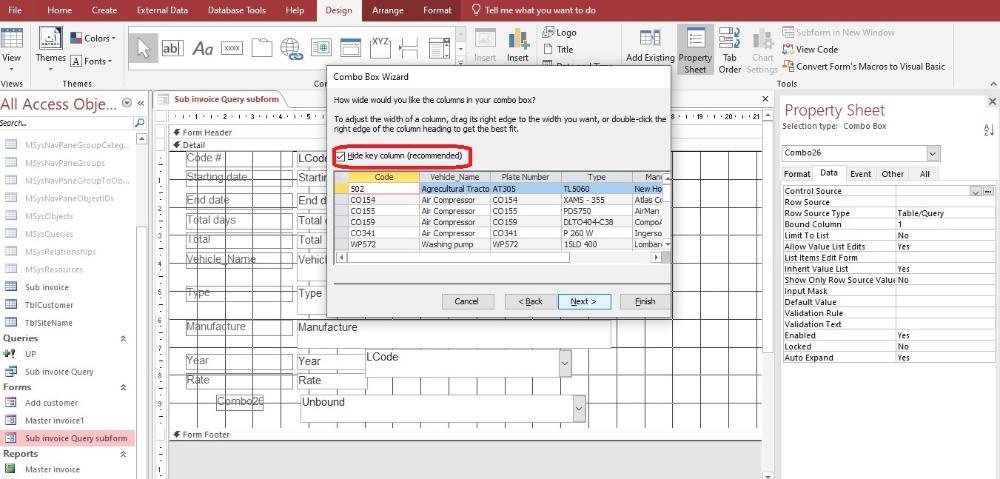Switch to the Format ribbon tab
The image size is (1000, 479).
(437, 10)
